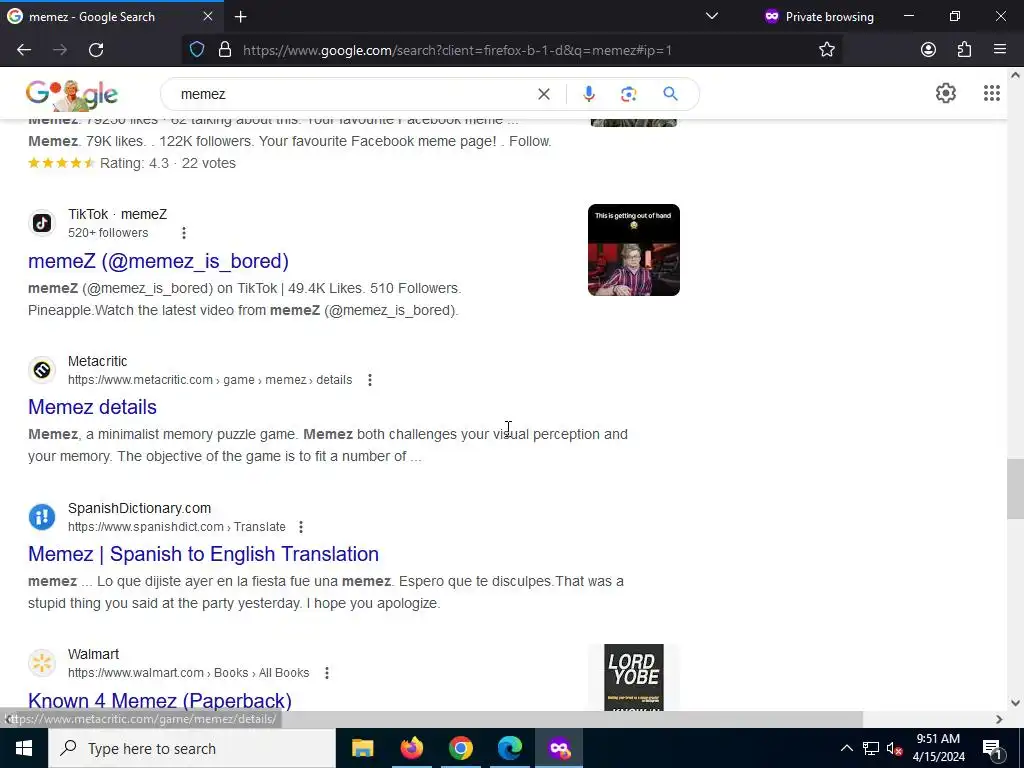1024x768 pixels.
Task: Click the metacritic.com breadcrumb URL text
Action: click(x=210, y=380)
